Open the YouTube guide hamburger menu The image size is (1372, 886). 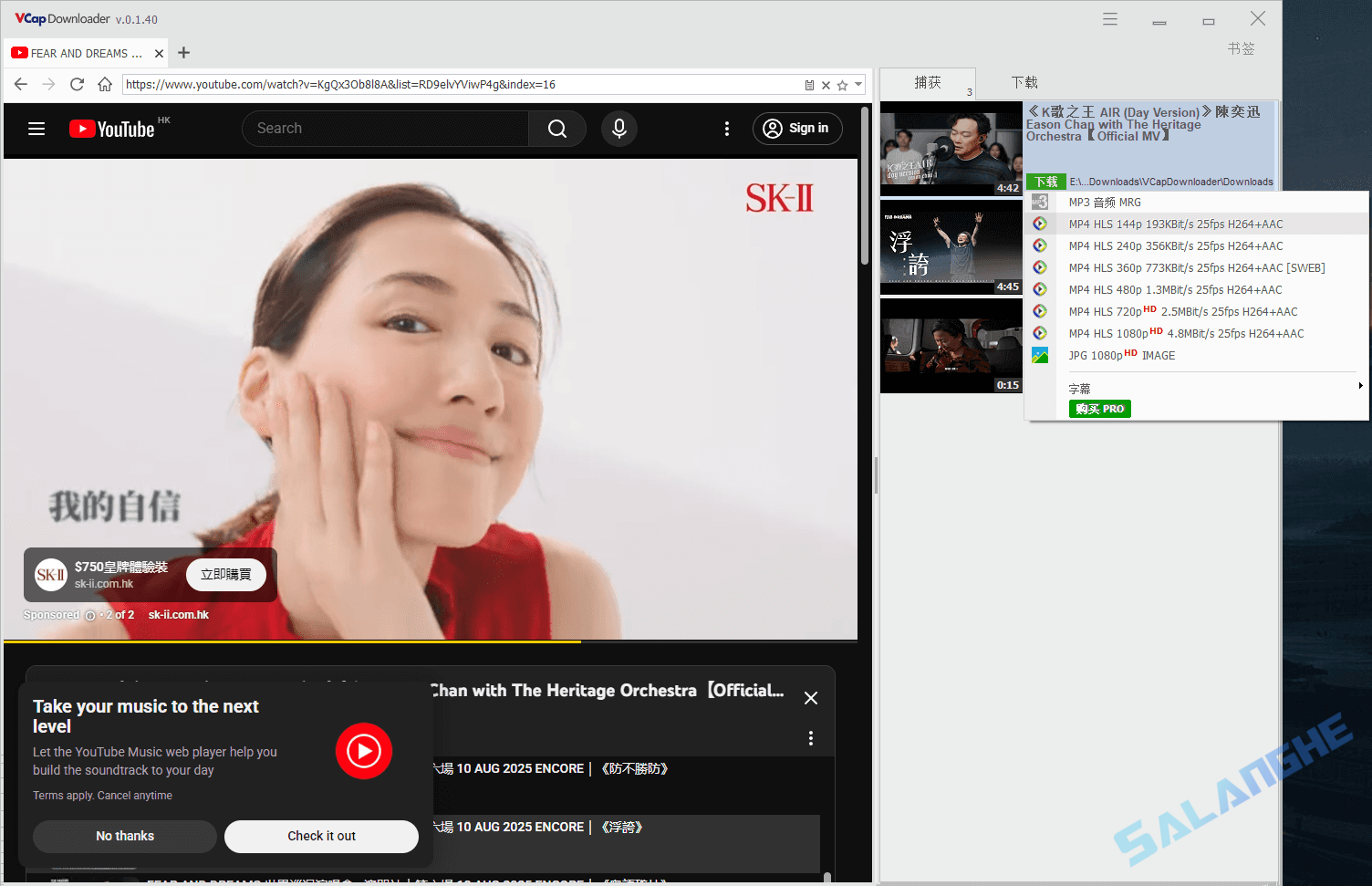coord(36,129)
